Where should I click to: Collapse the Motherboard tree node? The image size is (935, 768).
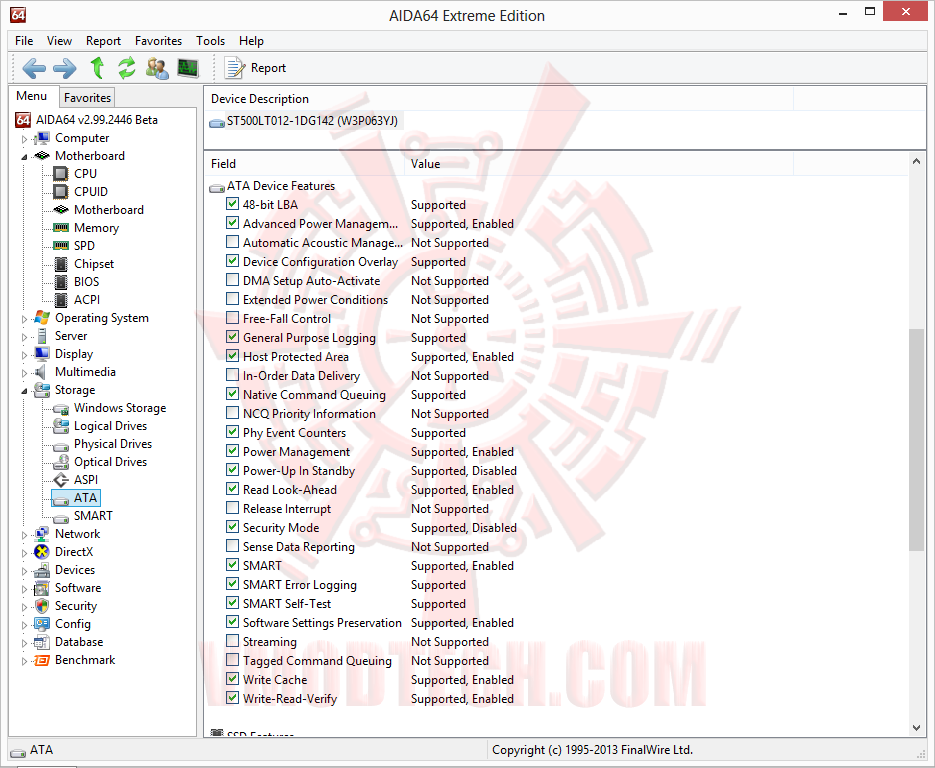24,157
